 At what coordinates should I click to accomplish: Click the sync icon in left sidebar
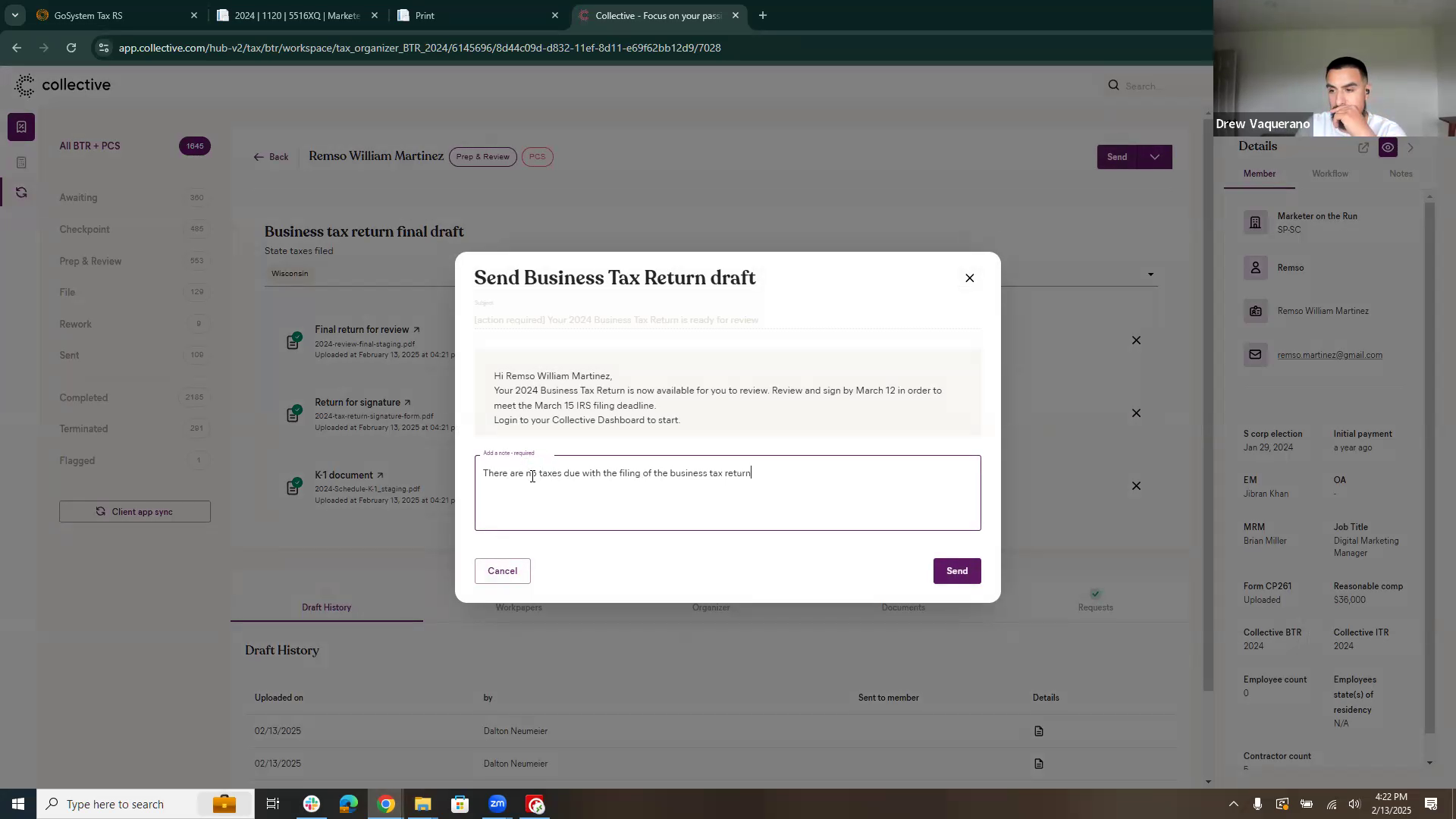pos(21,193)
